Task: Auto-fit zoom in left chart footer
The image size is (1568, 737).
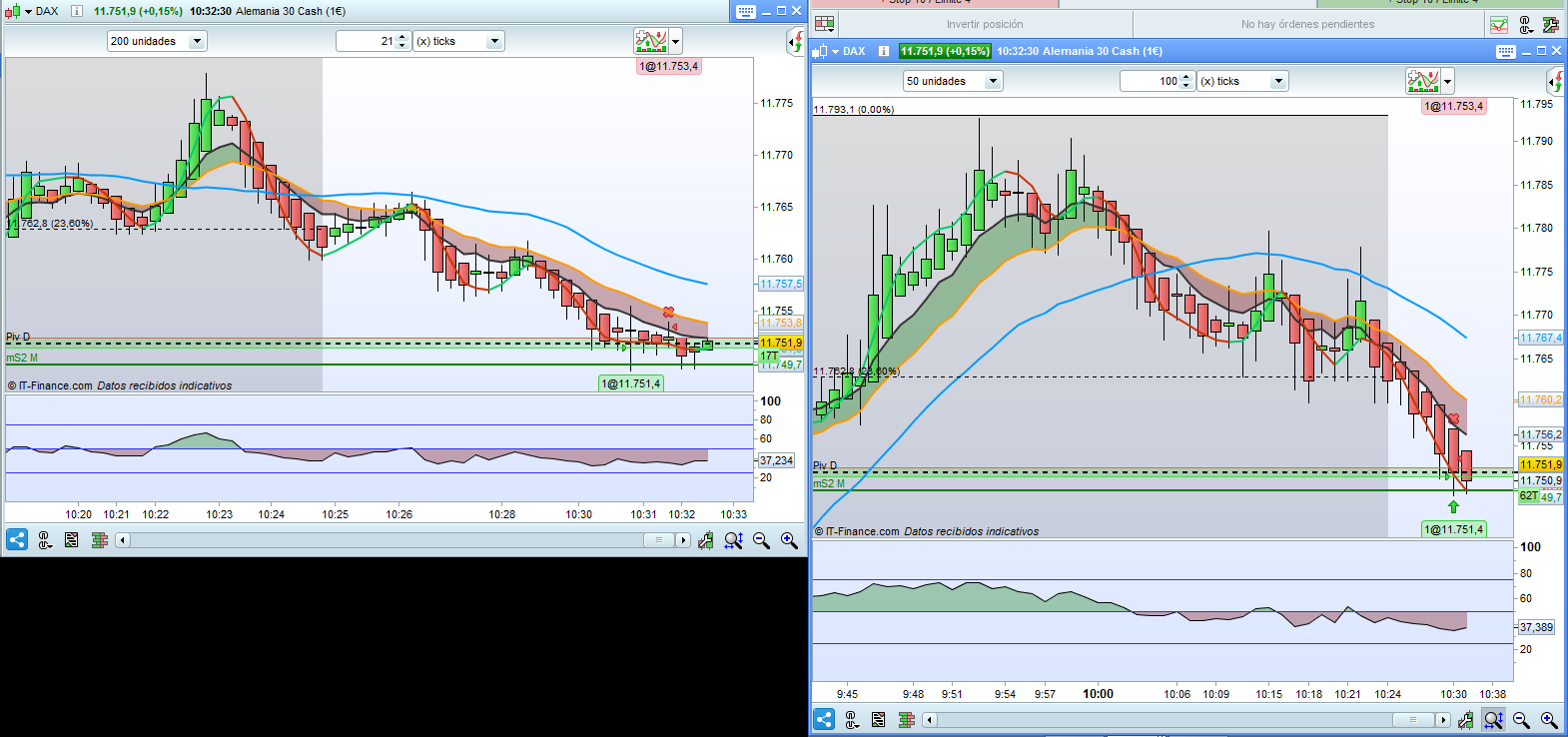Action: pos(734,540)
